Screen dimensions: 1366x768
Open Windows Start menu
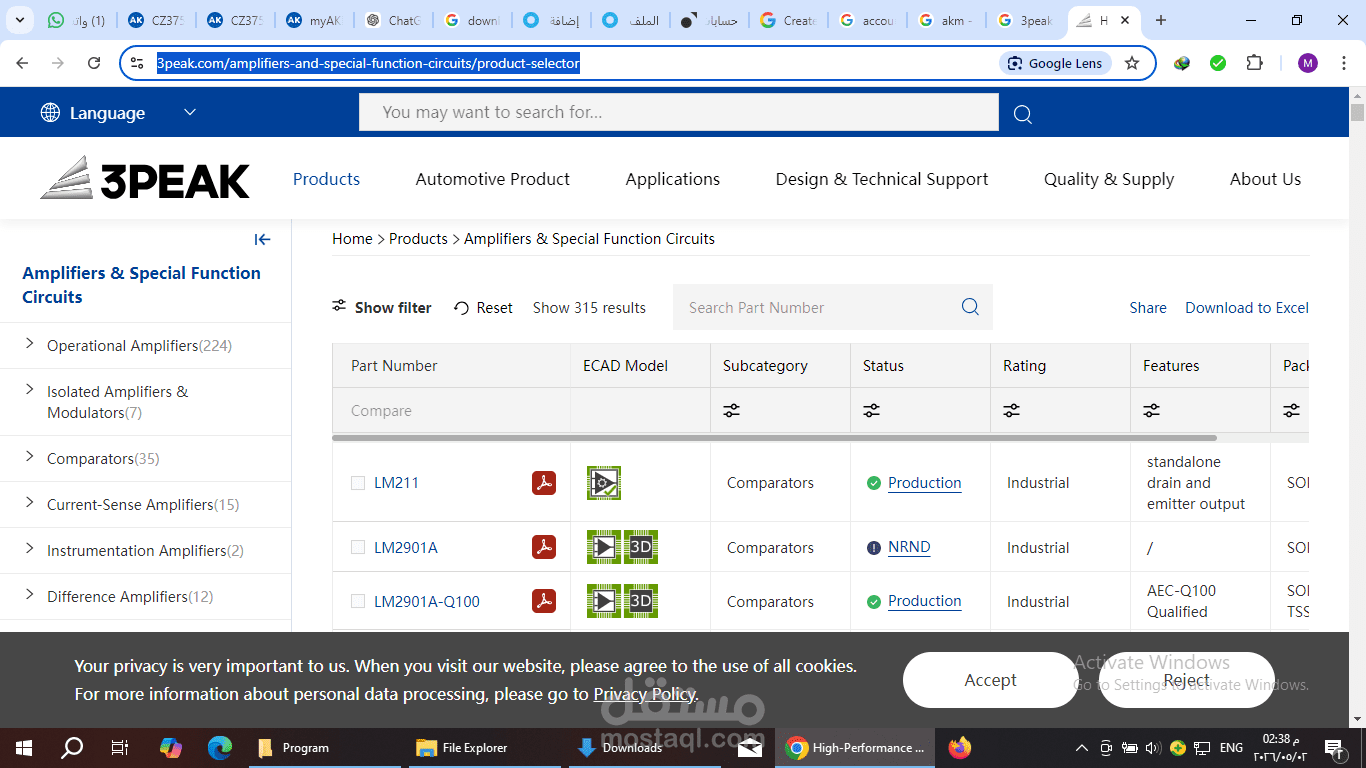(23, 747)
